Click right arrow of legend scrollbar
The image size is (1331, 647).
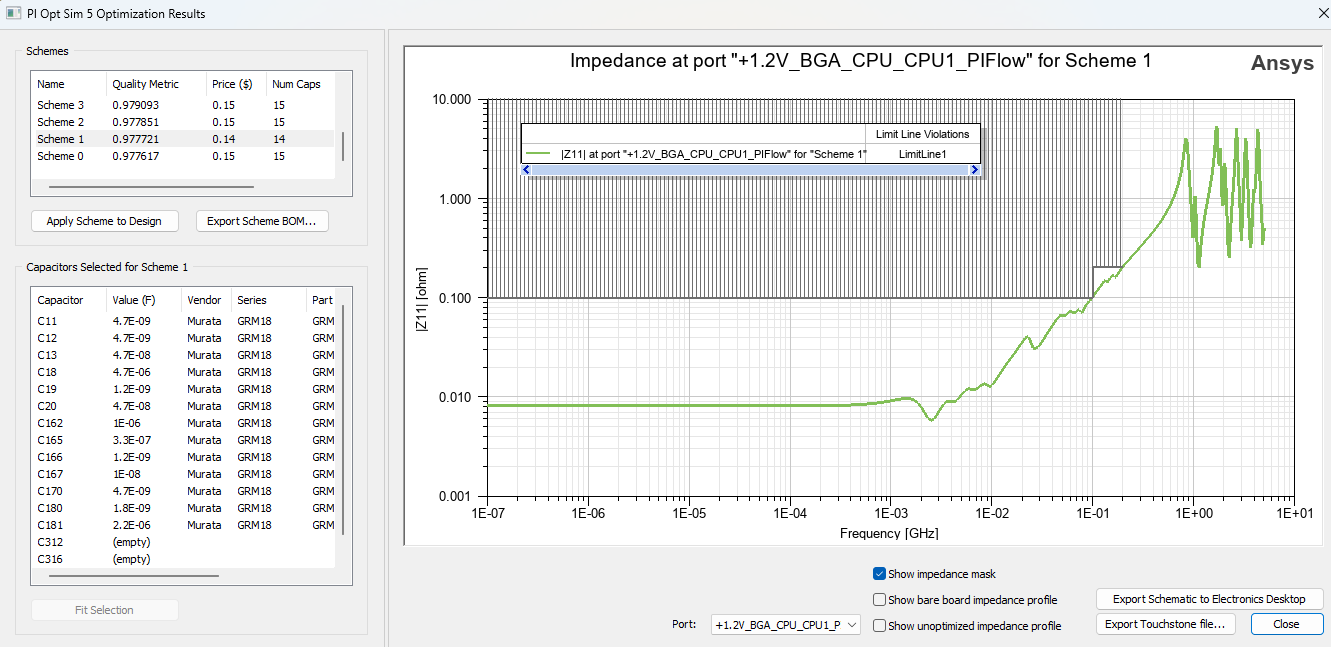[x=974, y=171]
